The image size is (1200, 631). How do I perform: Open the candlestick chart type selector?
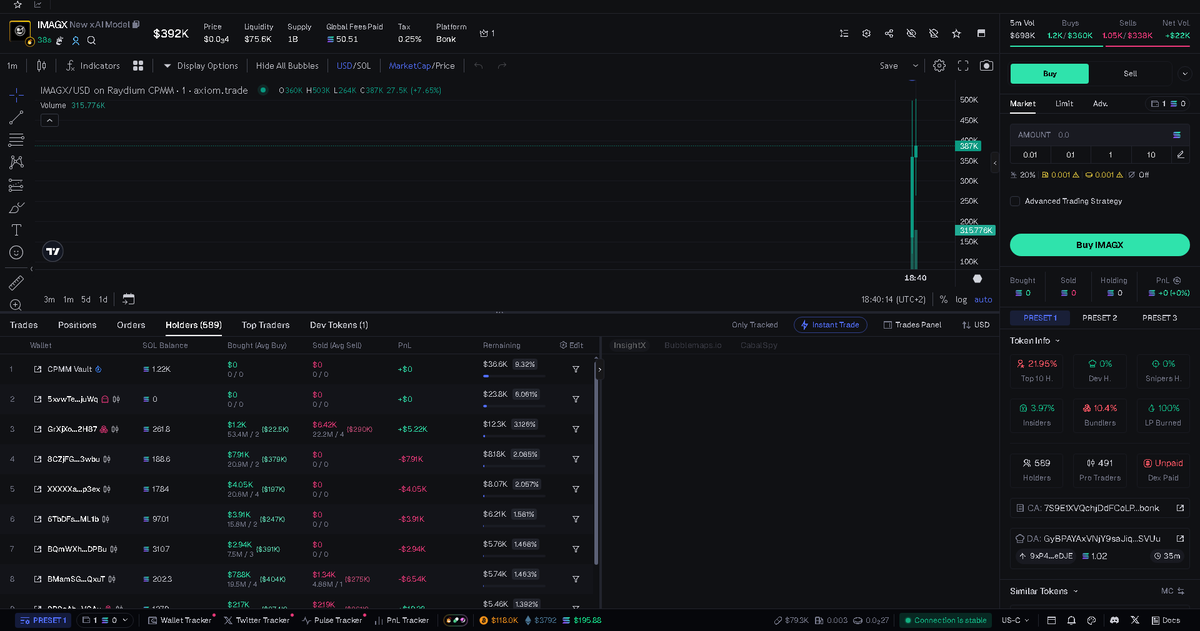click(41, 66)
